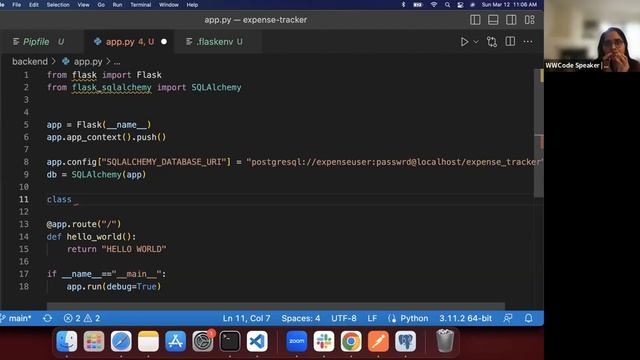The width and height of the screenshot is (640, 360).
Task: Open Finder from the dock
Action: tap(67, 341)
